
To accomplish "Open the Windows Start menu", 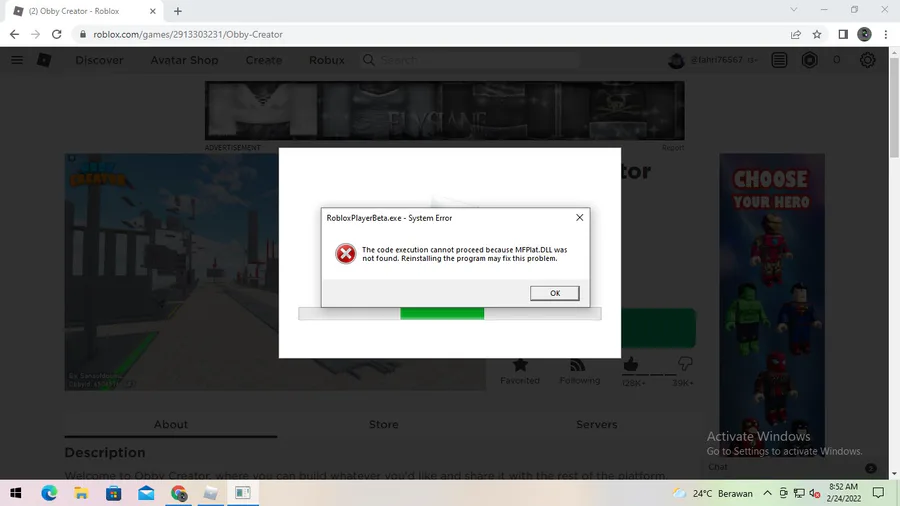I will pos(15,493).
